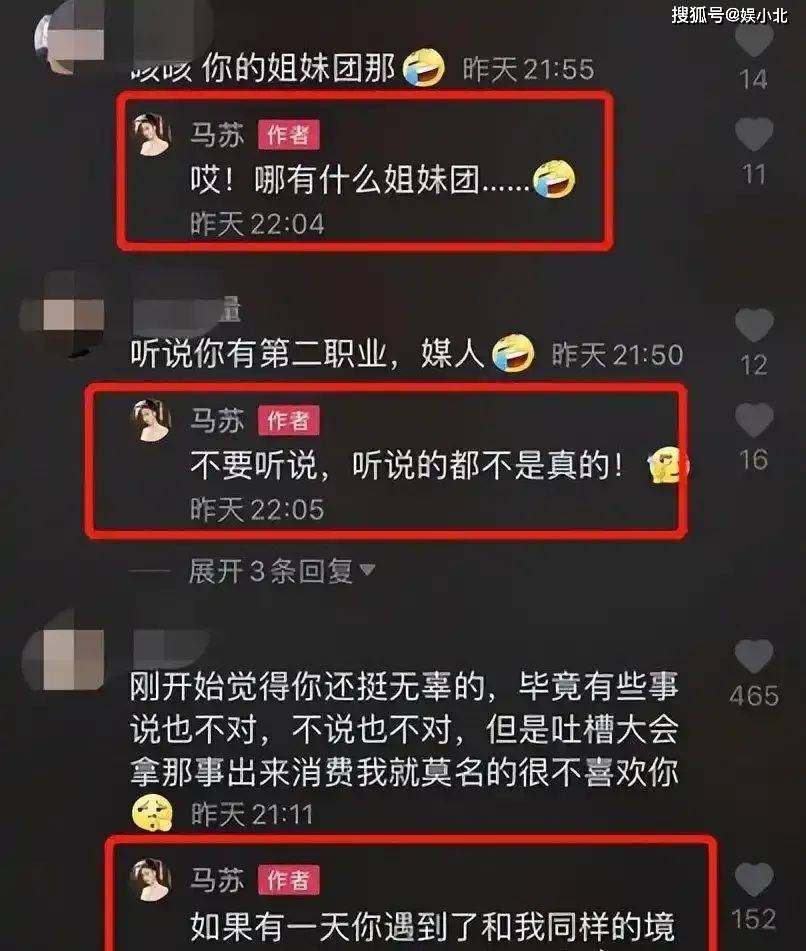Like the comment with 14 likes

coord(754,39)
